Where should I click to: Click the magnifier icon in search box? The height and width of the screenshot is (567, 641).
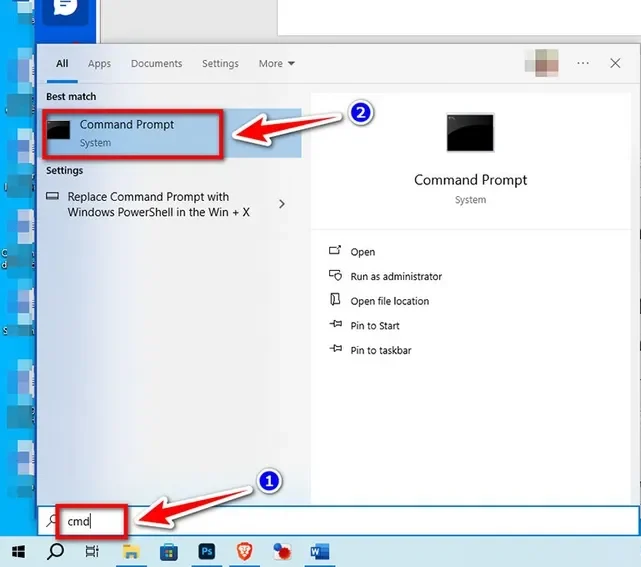51,520
